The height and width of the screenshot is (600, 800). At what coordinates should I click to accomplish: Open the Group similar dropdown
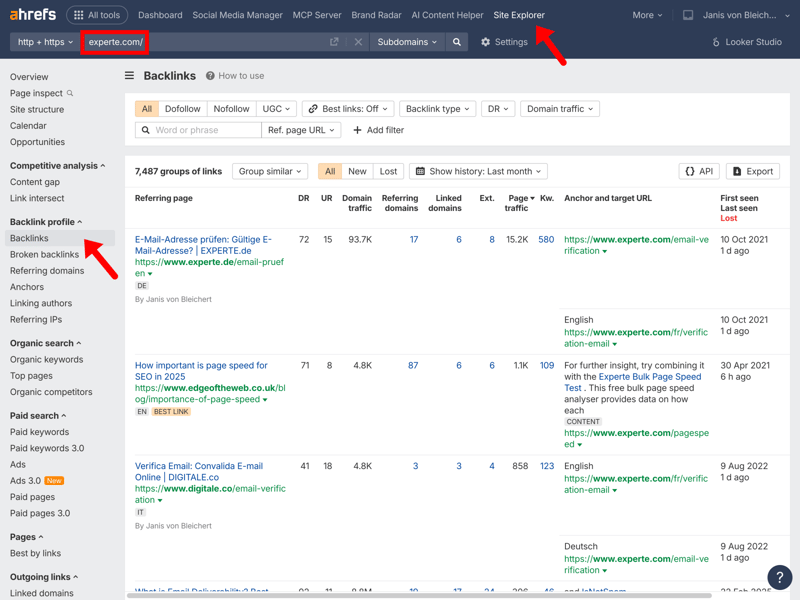[270, 171]
